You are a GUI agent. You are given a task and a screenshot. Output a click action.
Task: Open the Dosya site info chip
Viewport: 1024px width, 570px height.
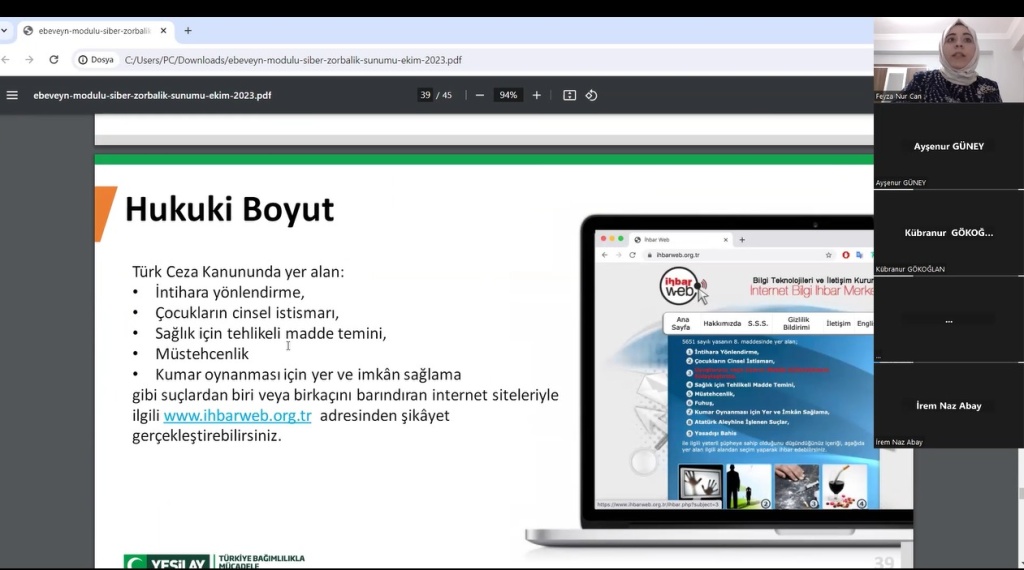click(95, 60)
